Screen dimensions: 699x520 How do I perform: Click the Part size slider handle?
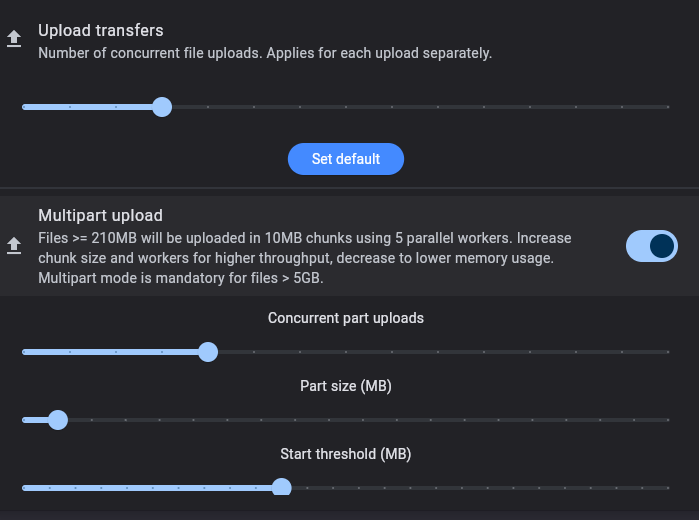tap(58, 420)
